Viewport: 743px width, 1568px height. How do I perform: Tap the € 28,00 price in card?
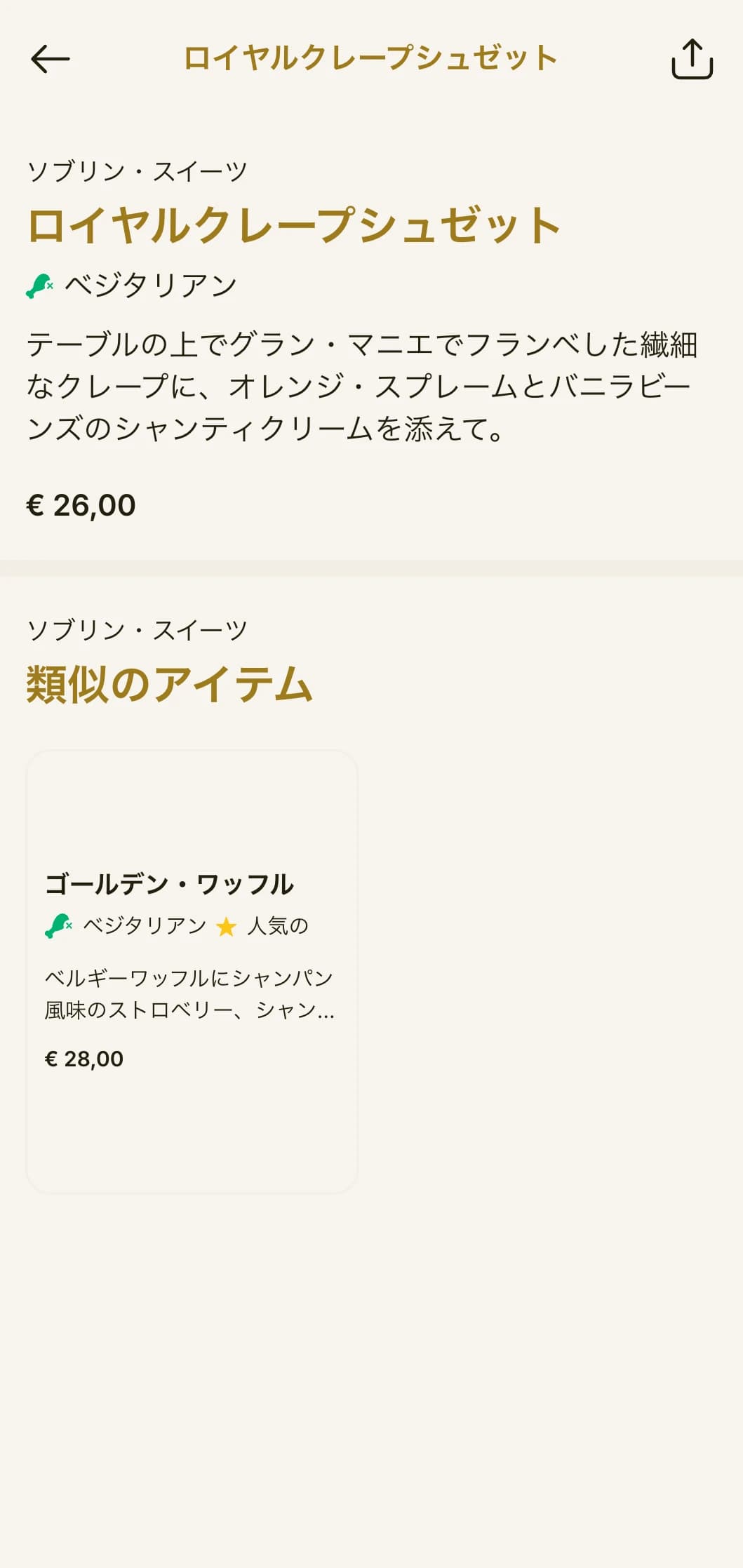point(84,1059)
